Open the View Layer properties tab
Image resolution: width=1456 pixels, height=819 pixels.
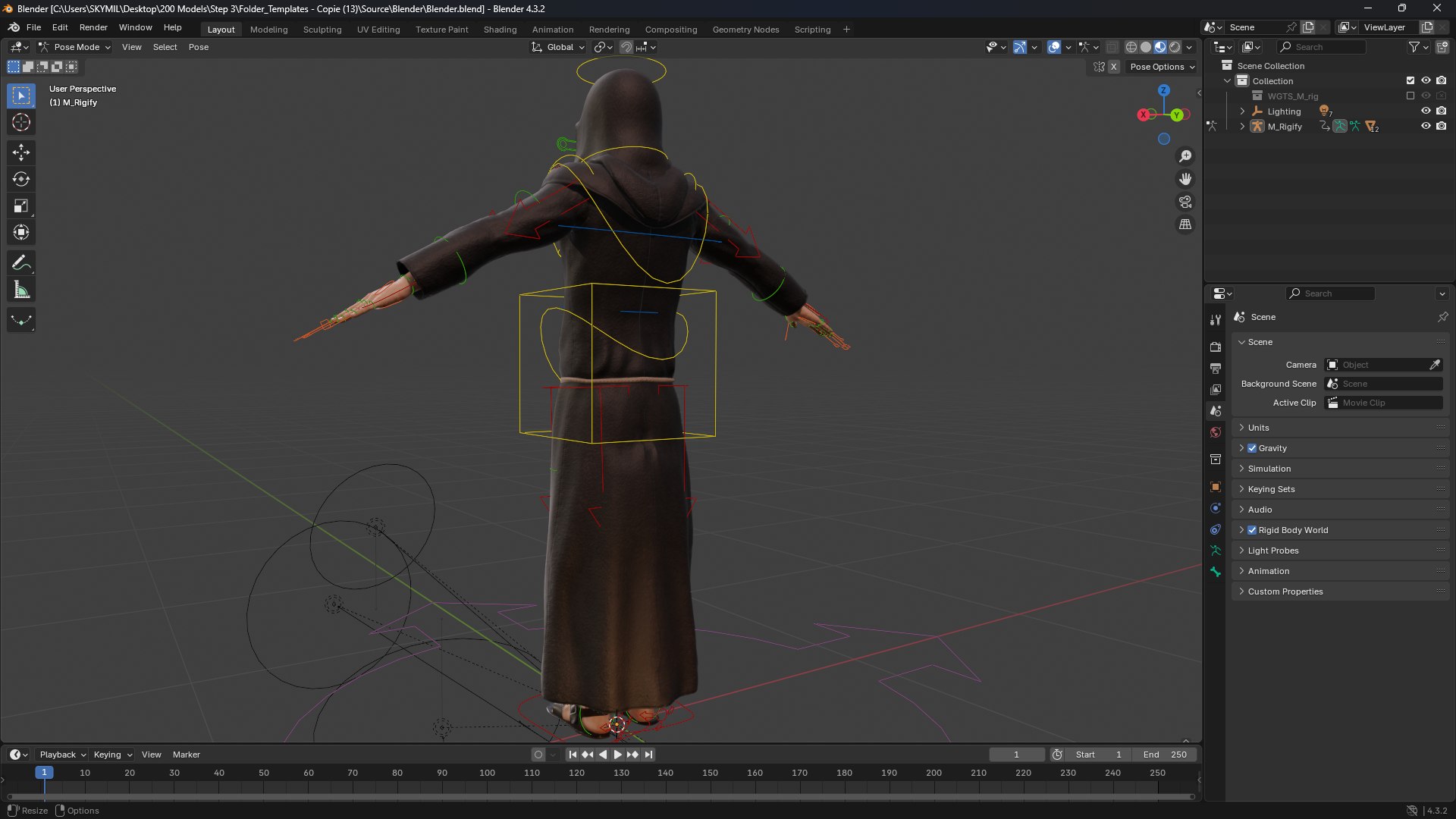point(1216,389)
